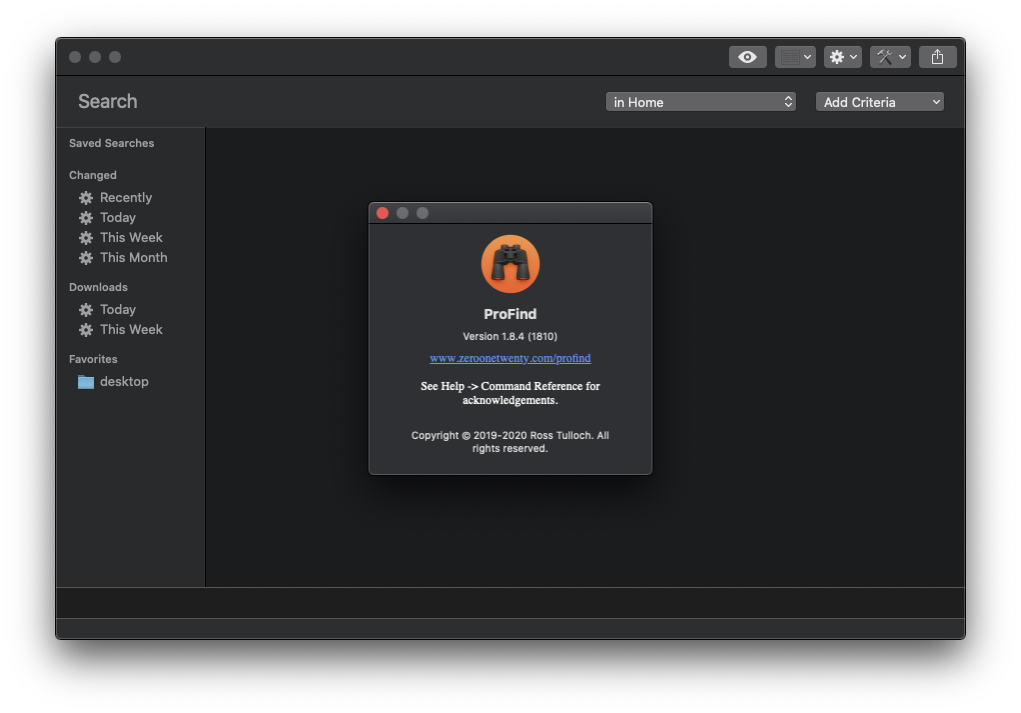Click the Changed section header
Screen dimensions: 1021x713
pos(92,175)
